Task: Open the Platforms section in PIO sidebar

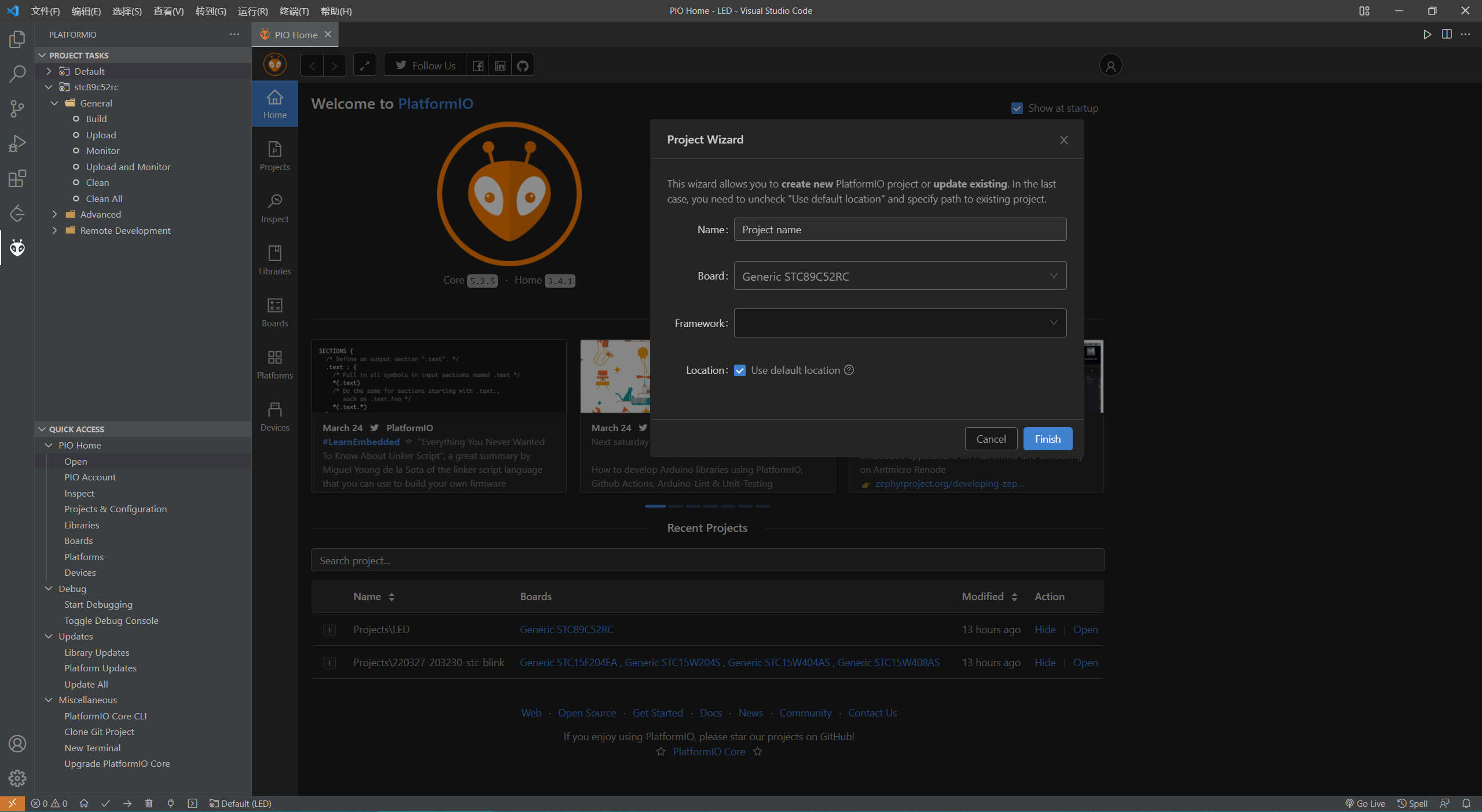Action: [x=275, y=365]
